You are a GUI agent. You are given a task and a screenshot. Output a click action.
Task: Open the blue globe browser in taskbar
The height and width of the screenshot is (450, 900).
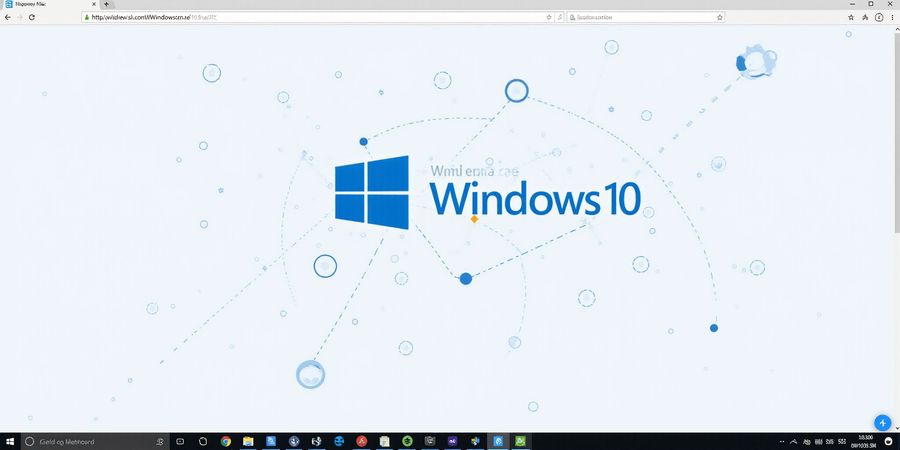(339, 441)
